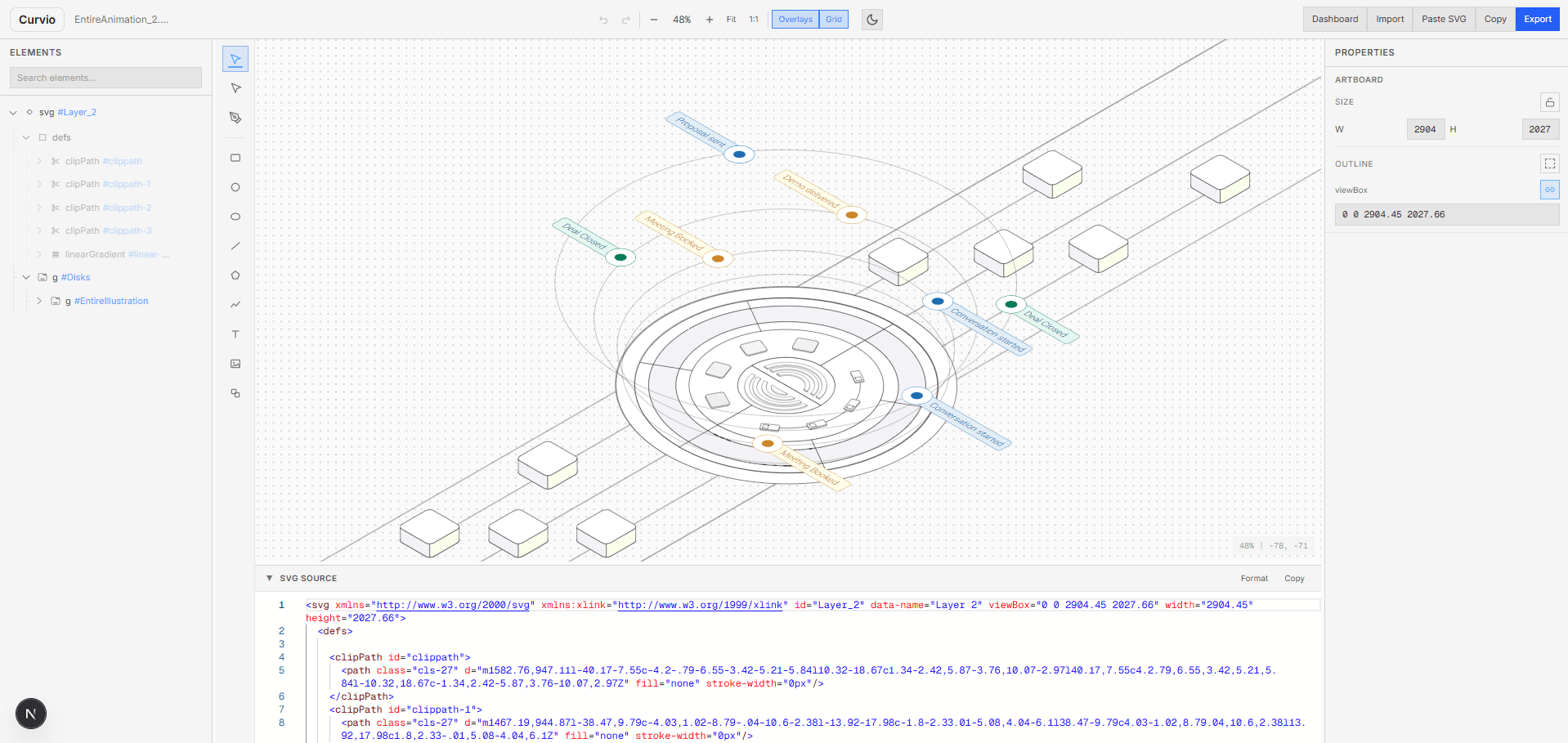Select the Image tool
1568x743 pixels.
coord(235,364)
